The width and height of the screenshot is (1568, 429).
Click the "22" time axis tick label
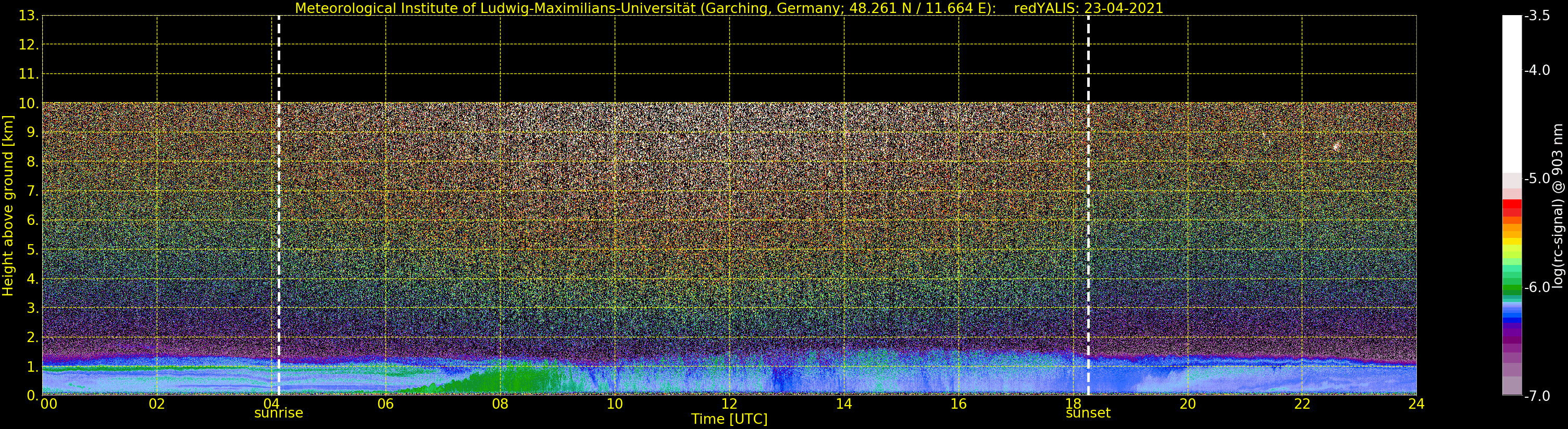[1302, 403]
